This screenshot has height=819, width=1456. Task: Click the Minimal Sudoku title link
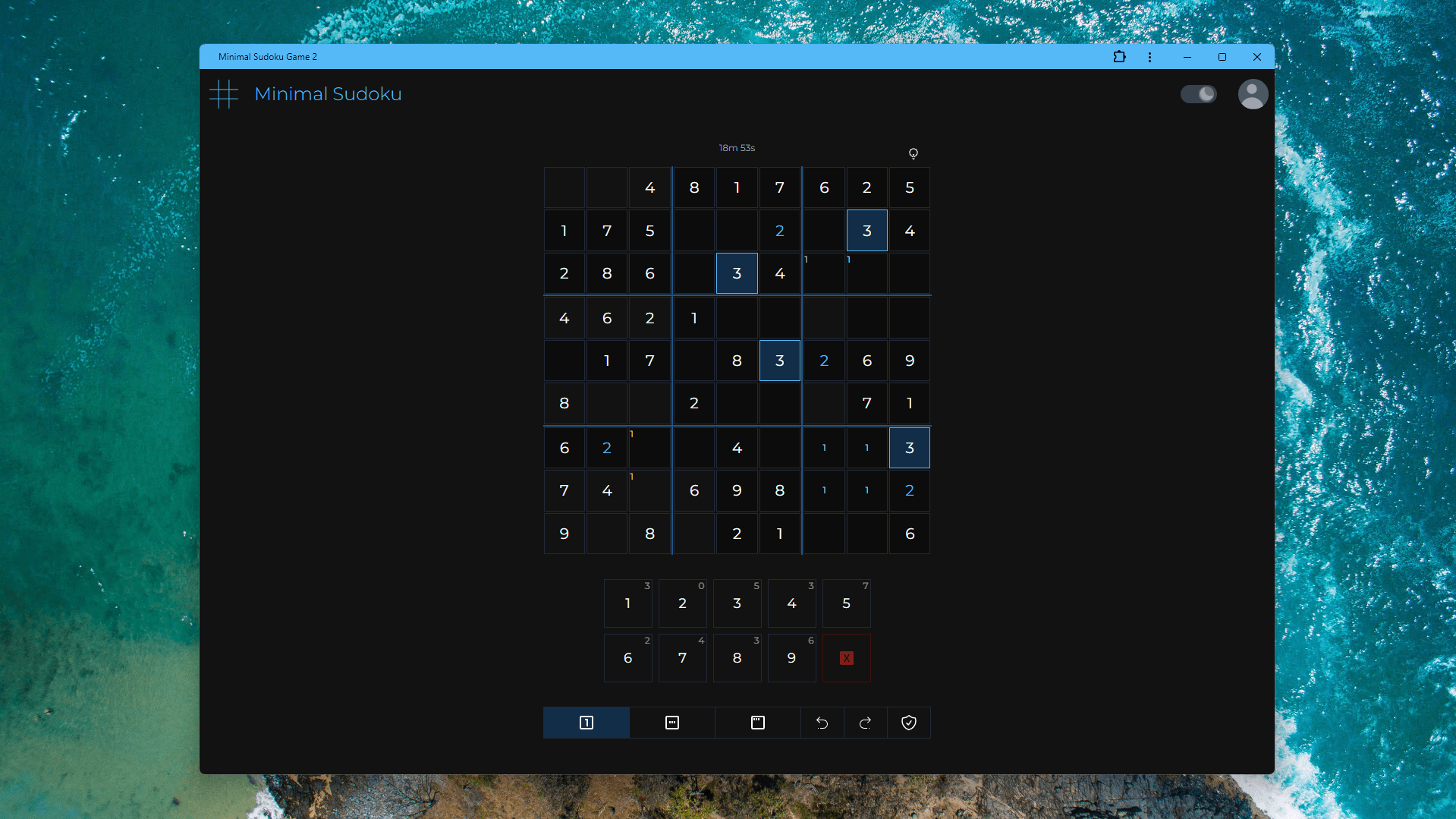[x=328, y=94]
